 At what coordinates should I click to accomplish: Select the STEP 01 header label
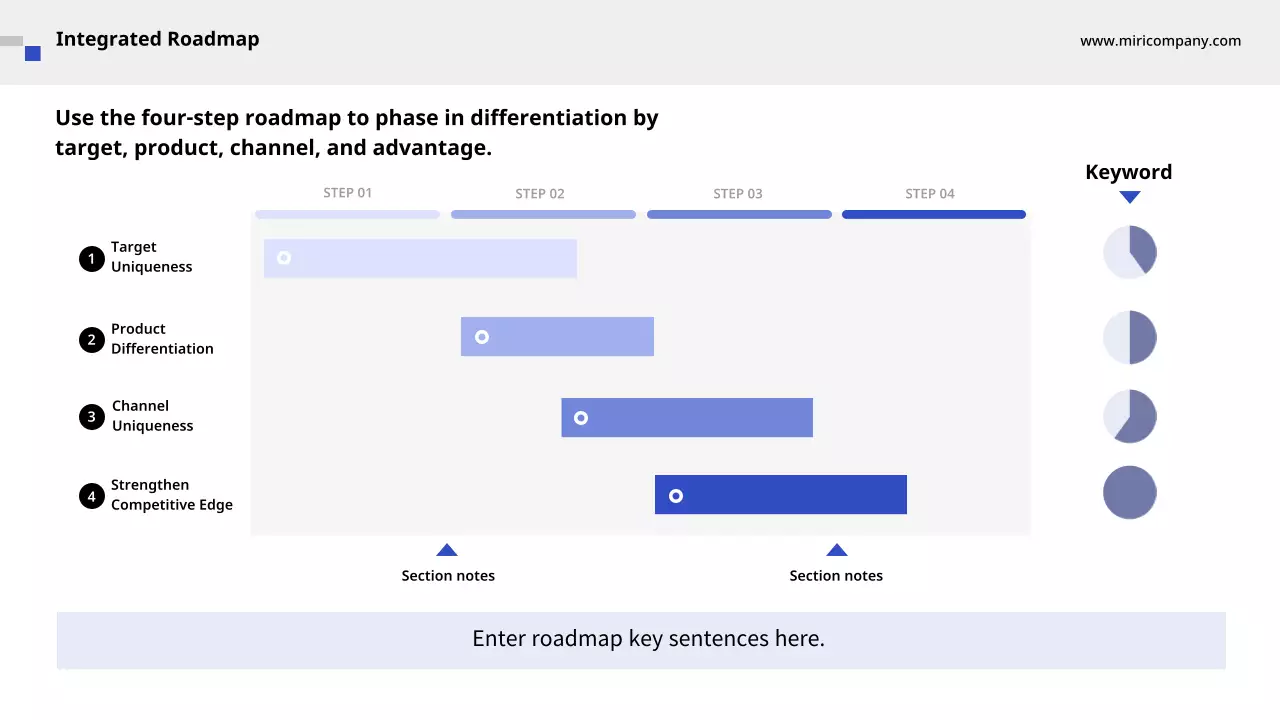coord(347,193)
